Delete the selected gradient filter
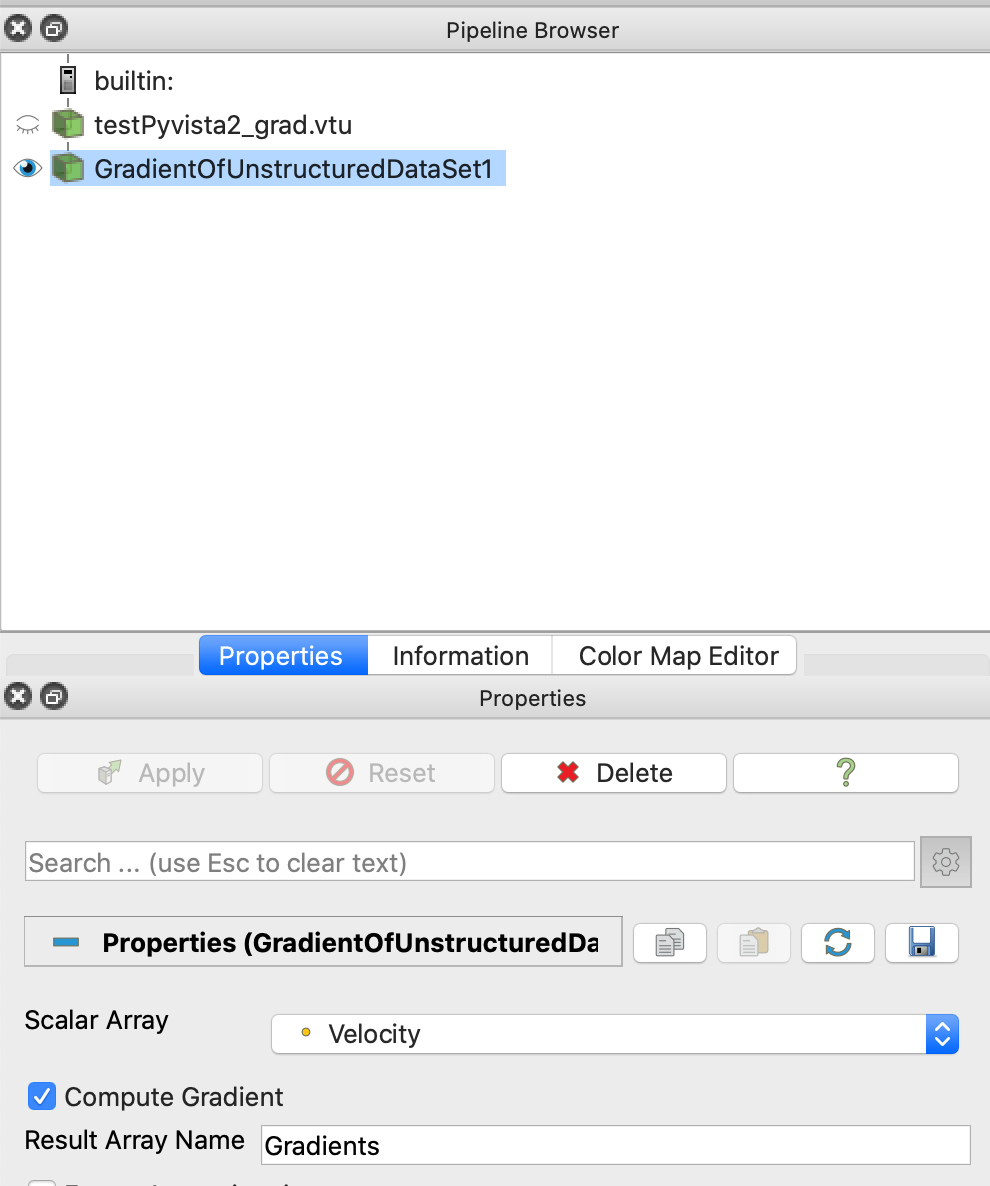 [x=613, y=772]
